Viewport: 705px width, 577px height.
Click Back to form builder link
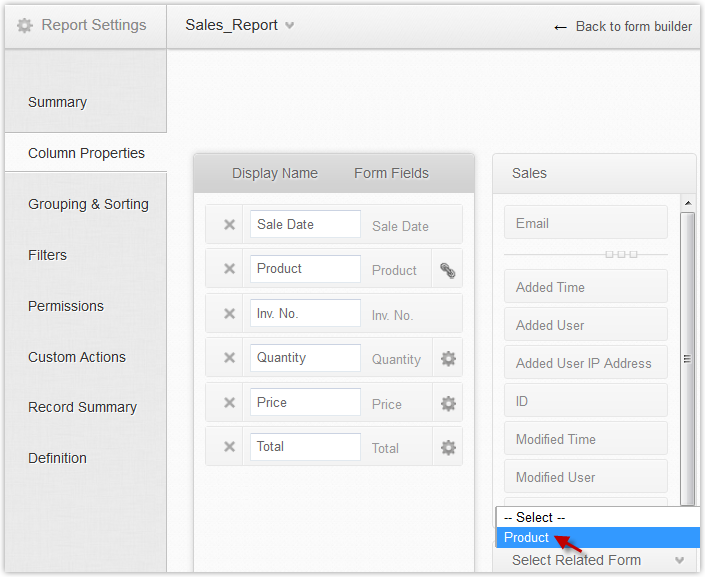point(623,27)
